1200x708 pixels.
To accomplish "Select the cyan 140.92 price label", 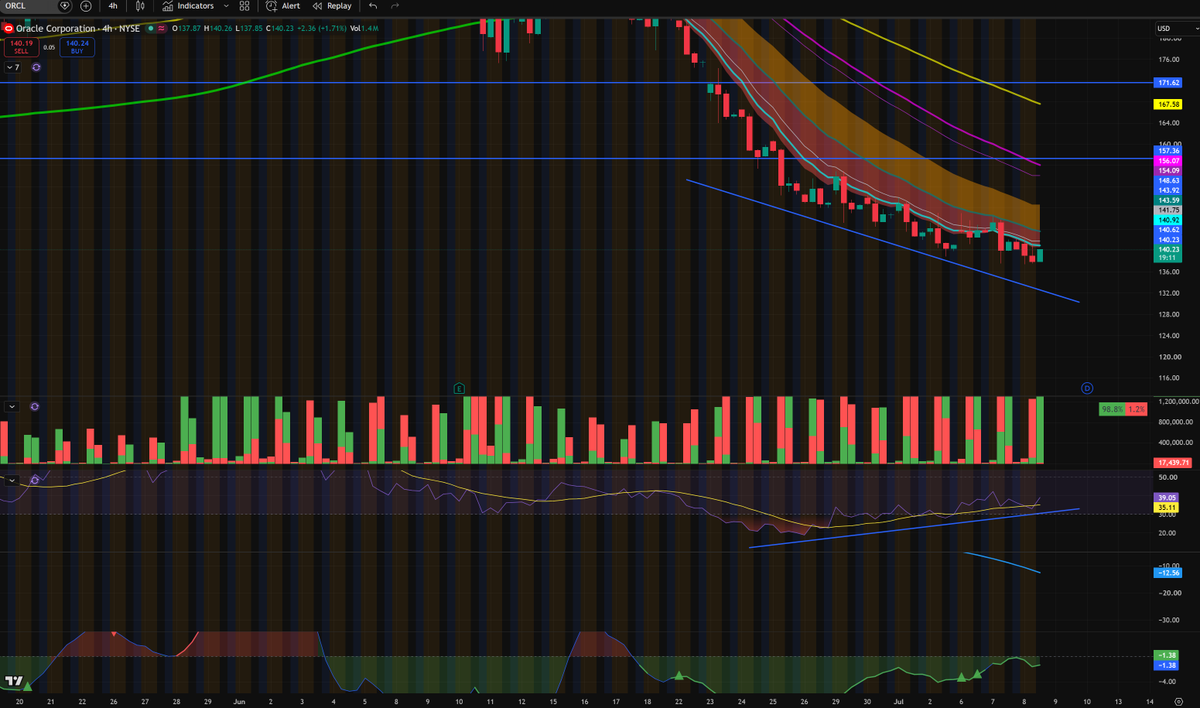I will (1168, 220).
